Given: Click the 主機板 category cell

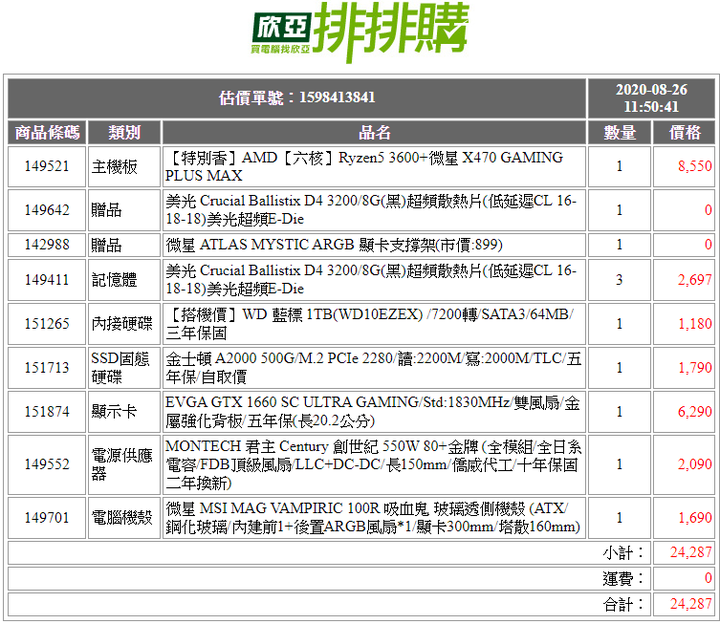Looking at the screenshot, I should (124, 166).
